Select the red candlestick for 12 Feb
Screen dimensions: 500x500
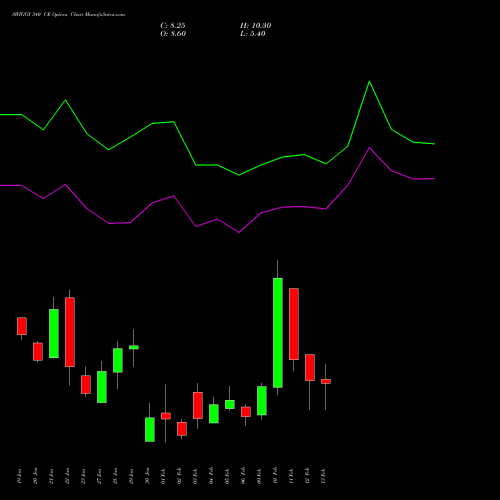coord(310,367)
